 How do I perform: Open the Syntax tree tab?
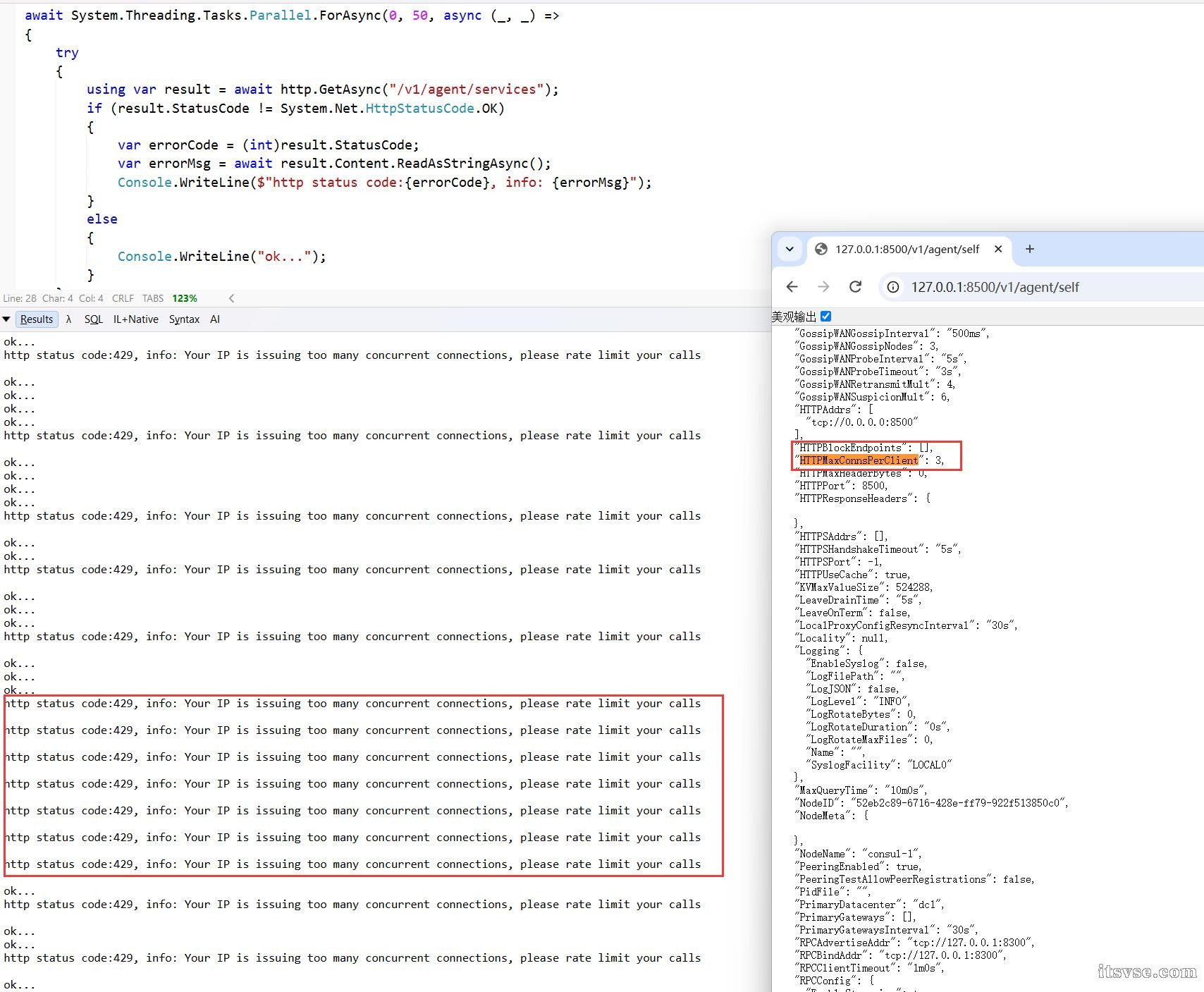tap(184, 319)
